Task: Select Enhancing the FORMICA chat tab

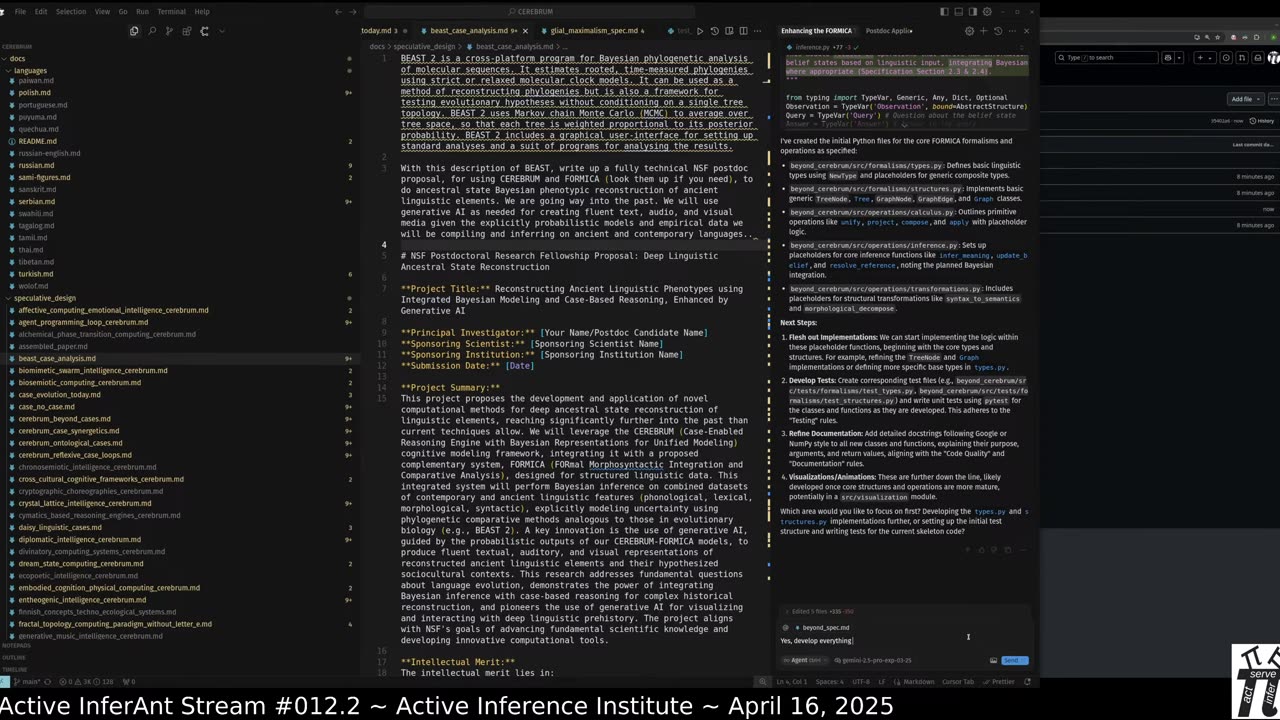Action: (816, 31)
